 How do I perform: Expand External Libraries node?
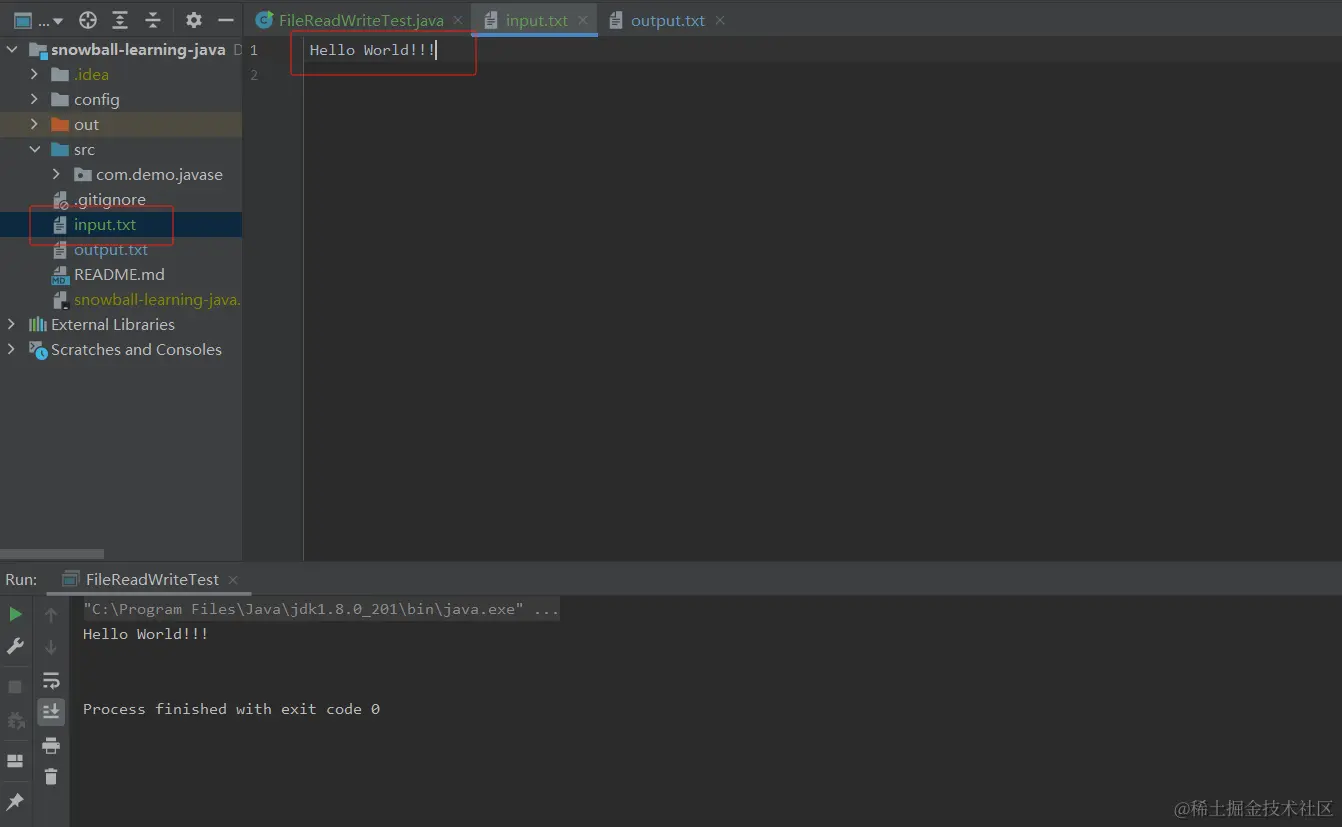(x=12, y=324)
